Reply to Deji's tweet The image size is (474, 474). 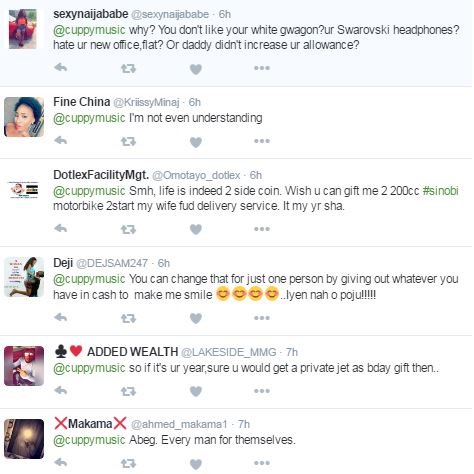[61, 318]
